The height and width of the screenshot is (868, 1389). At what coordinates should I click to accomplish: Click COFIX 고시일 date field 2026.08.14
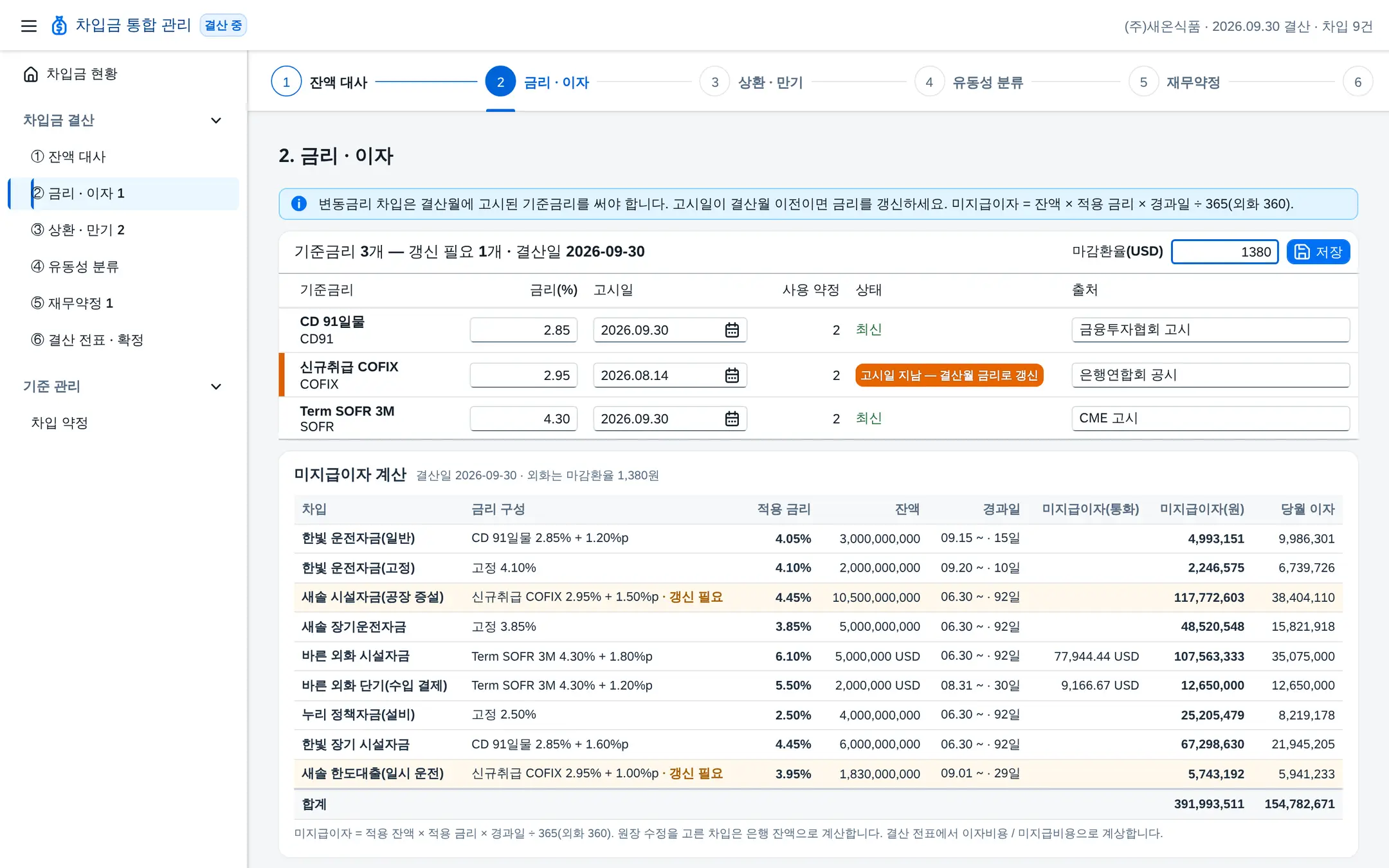click(669, 375)
